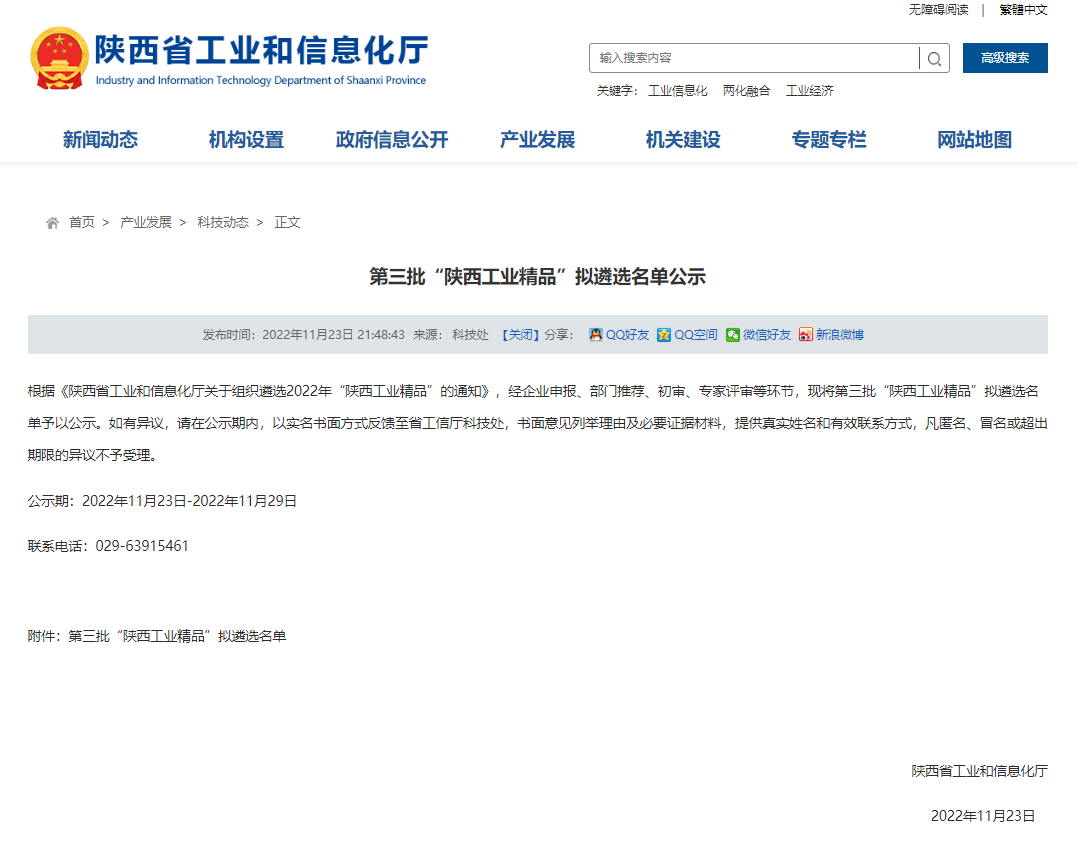This screenshot has height=841, width=1078.
Task: Go to 科技动态 in breadcrumb
Action: (x=223, y=223)
